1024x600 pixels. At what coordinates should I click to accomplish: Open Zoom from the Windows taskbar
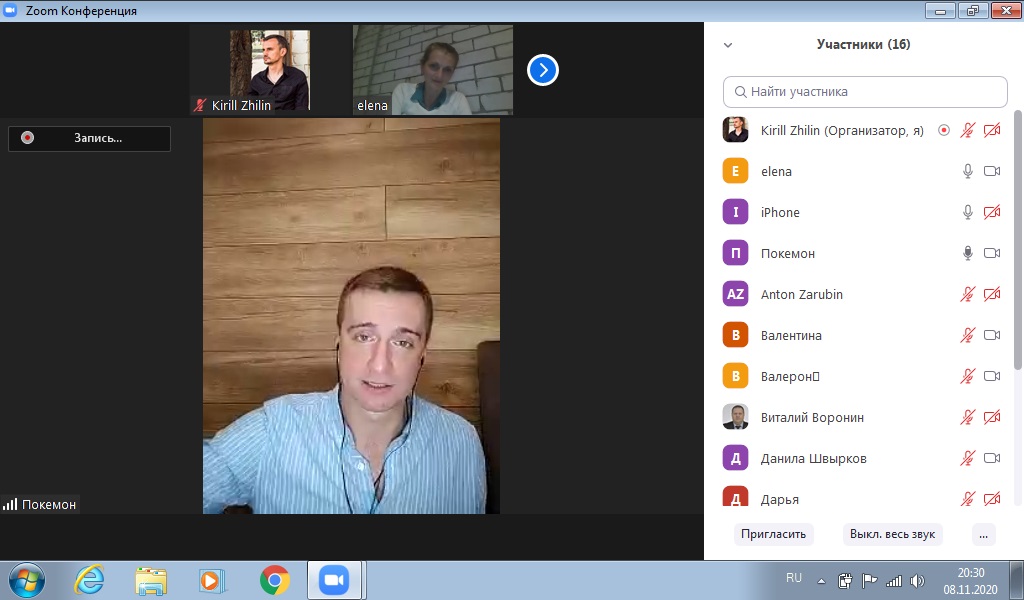[x=333, y=580]
